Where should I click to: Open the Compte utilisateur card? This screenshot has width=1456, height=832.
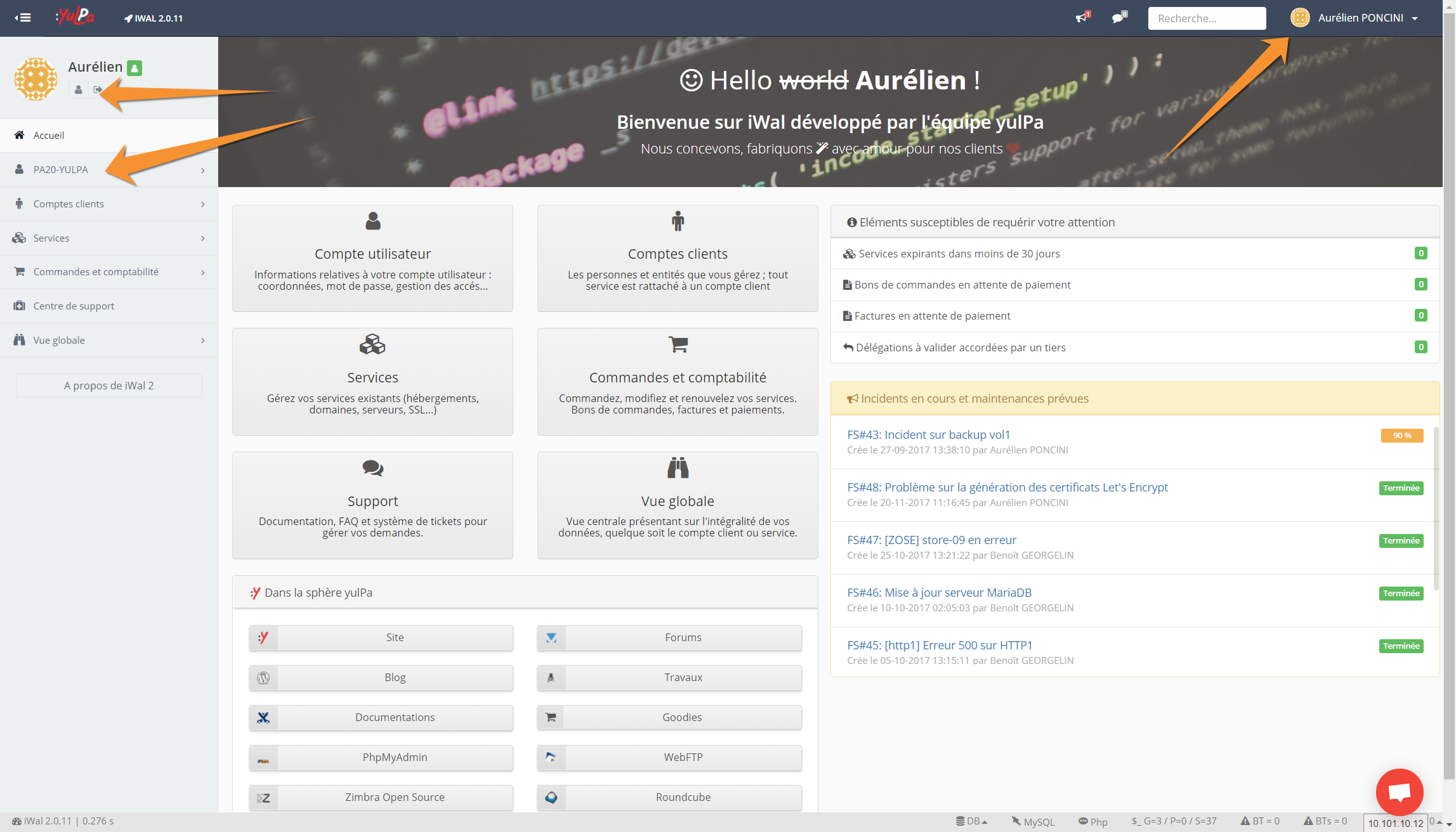click(372, 258)
